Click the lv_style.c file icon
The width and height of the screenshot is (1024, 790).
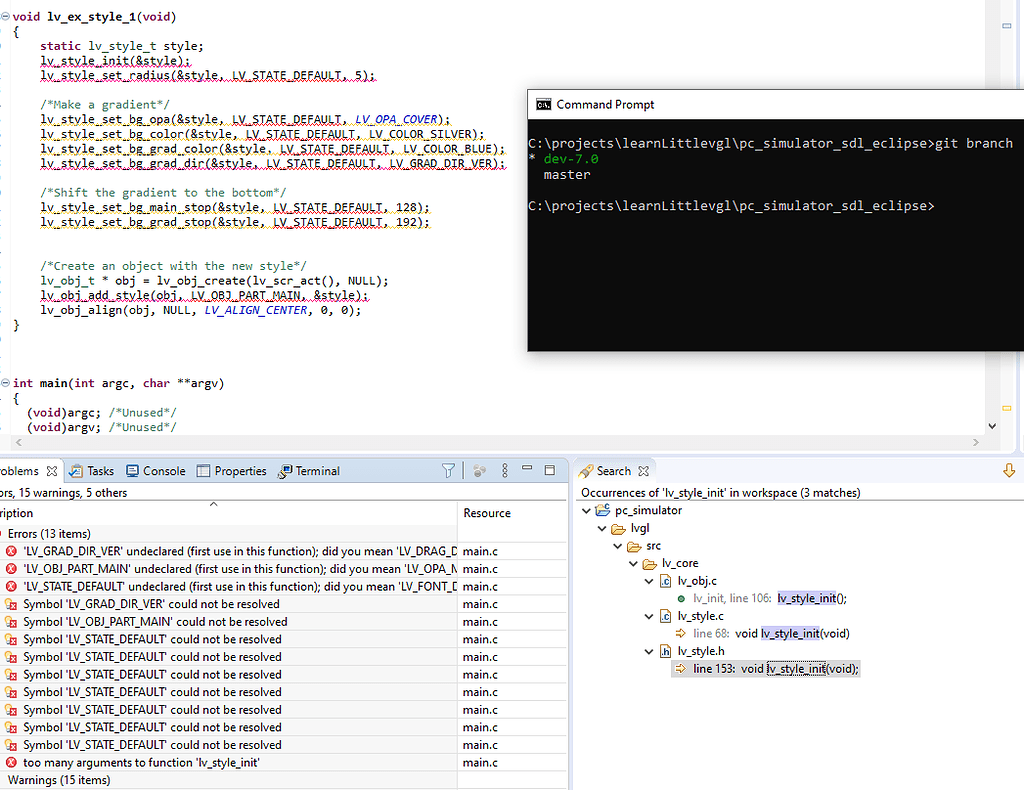pyautogui.click(x=665, y=616)
